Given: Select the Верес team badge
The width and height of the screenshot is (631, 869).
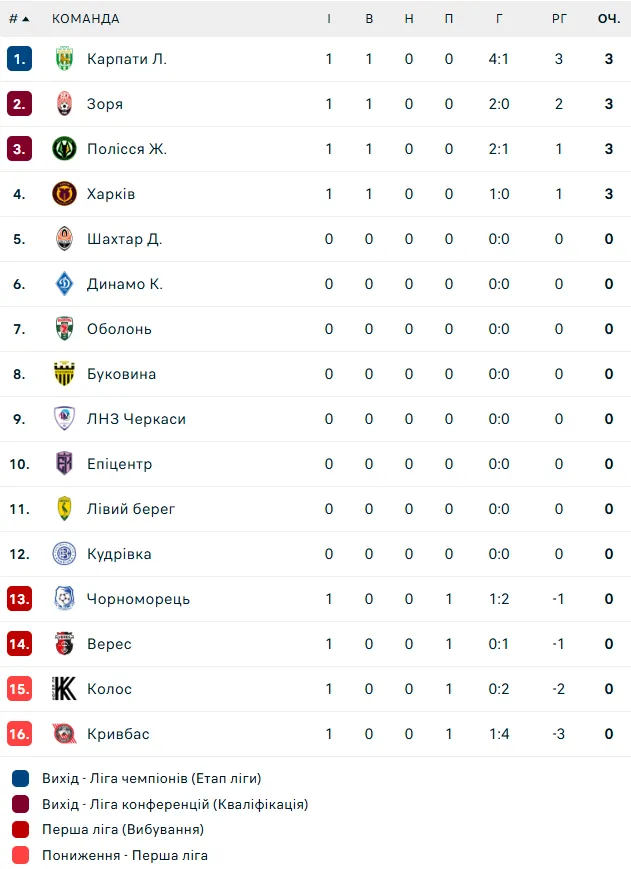Looking at the screenshot, I should tap(64, 643).
